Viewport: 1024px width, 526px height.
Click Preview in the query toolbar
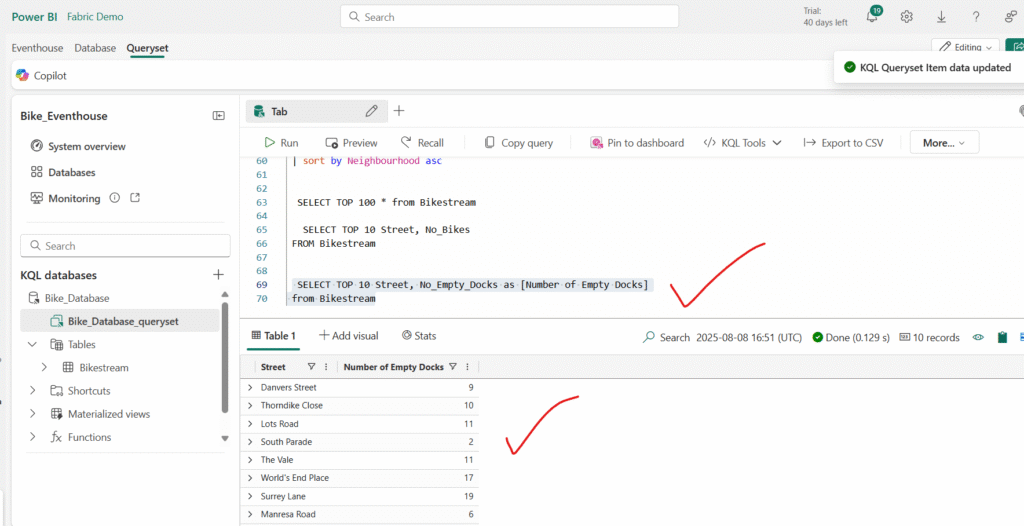(x=351, y=142)
